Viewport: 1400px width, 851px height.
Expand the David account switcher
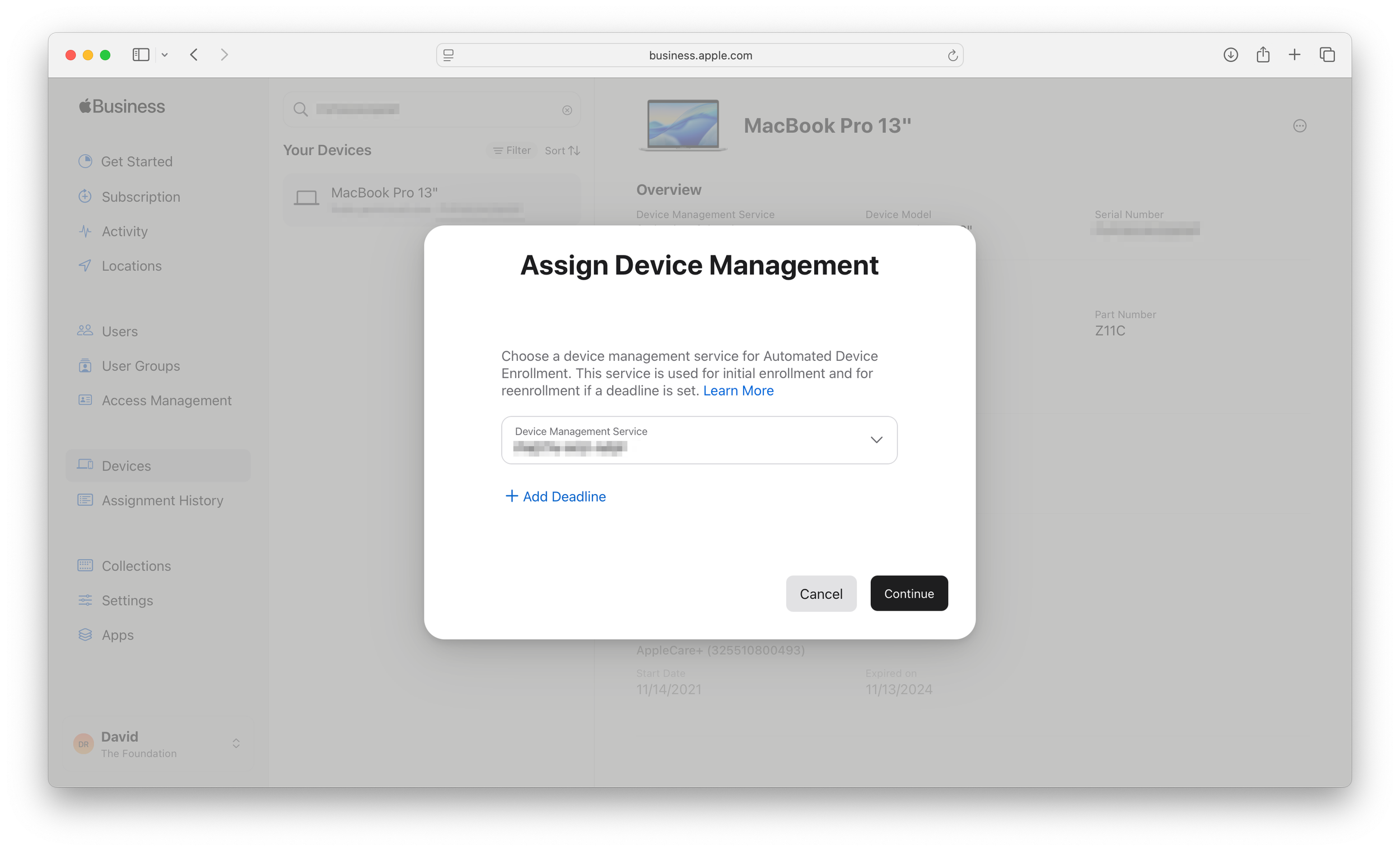point(236,743)
